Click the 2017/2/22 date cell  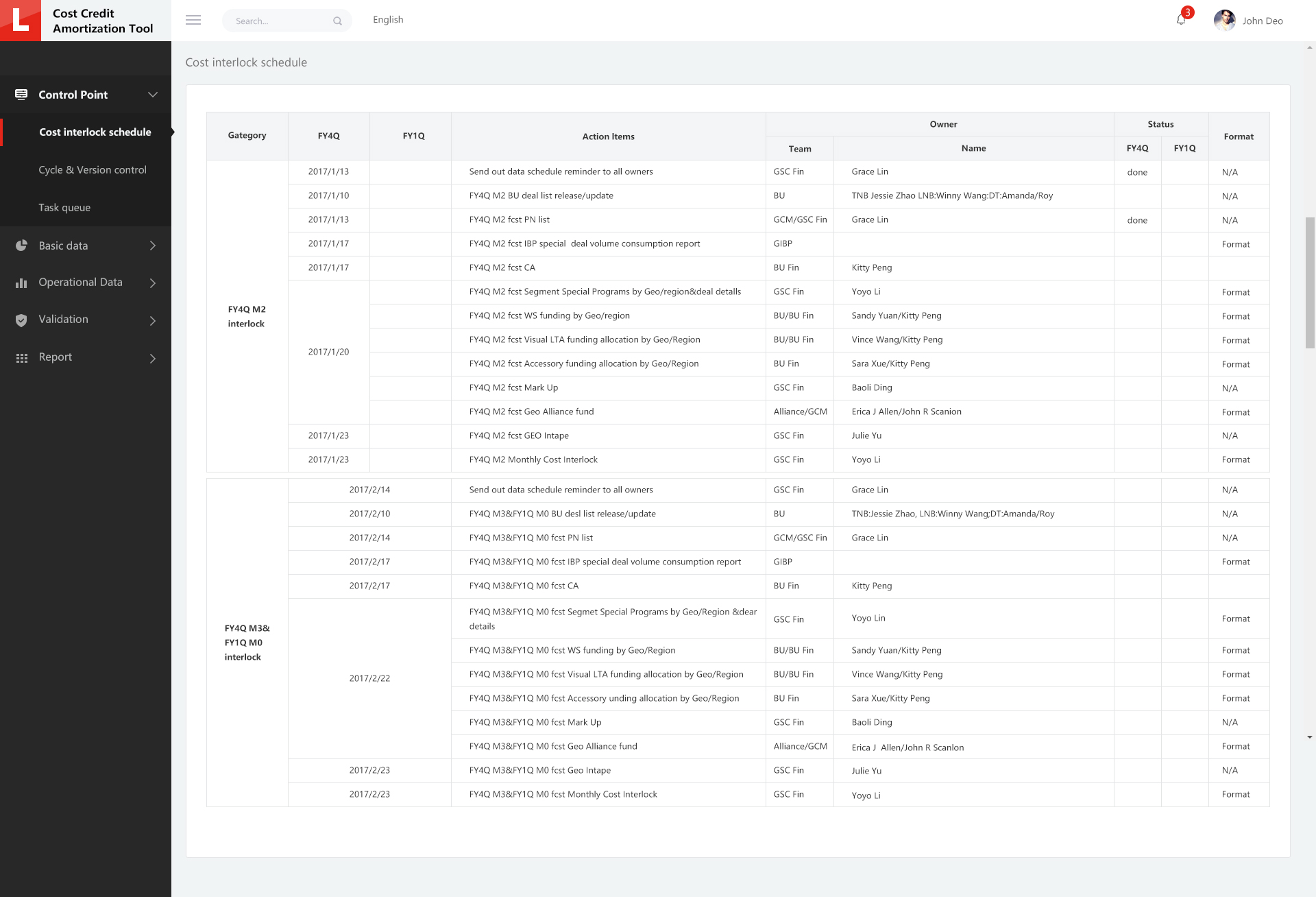(369, 678)
